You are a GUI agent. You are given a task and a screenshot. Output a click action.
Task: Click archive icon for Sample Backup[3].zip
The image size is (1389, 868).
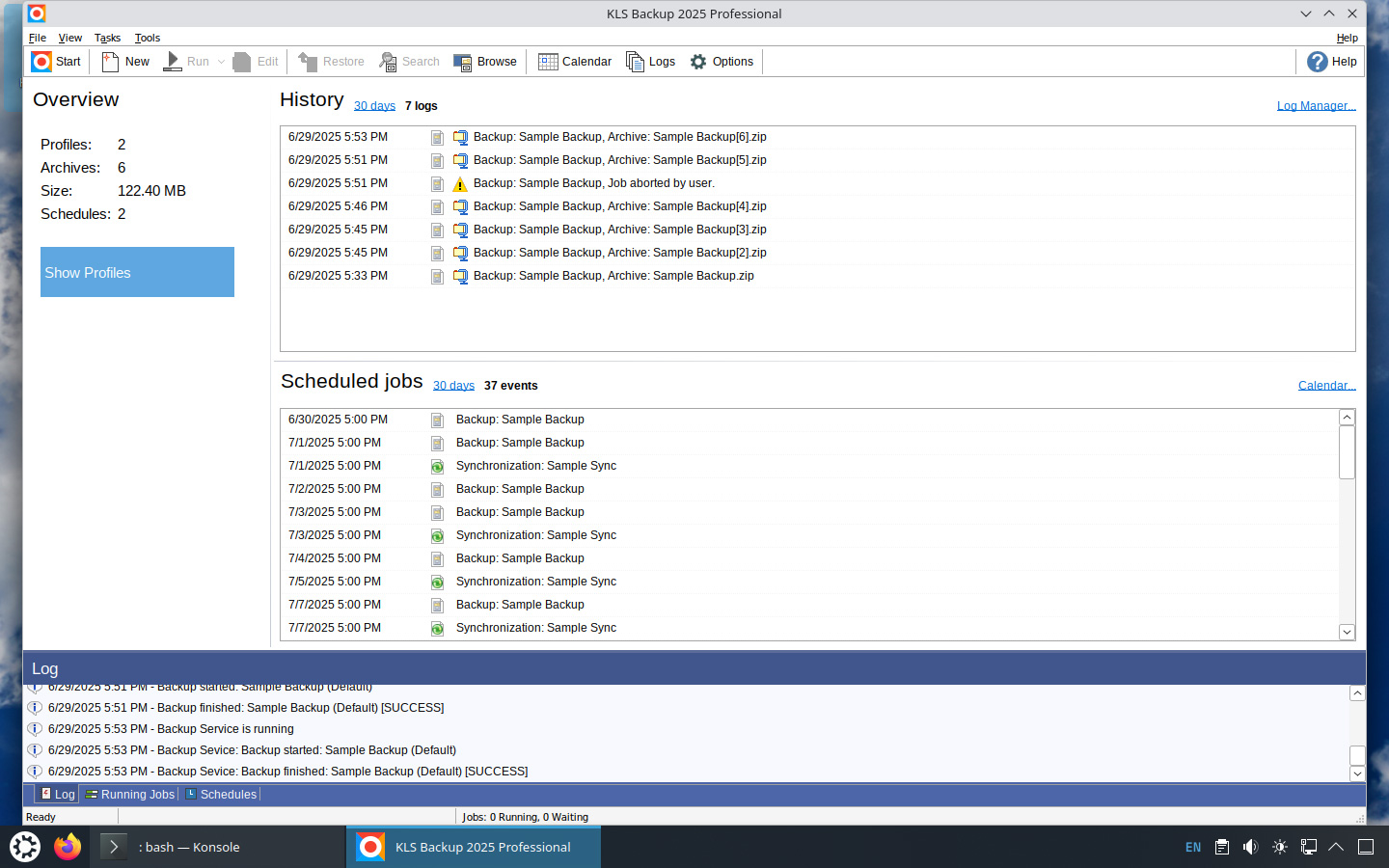(x=460, y=231)
